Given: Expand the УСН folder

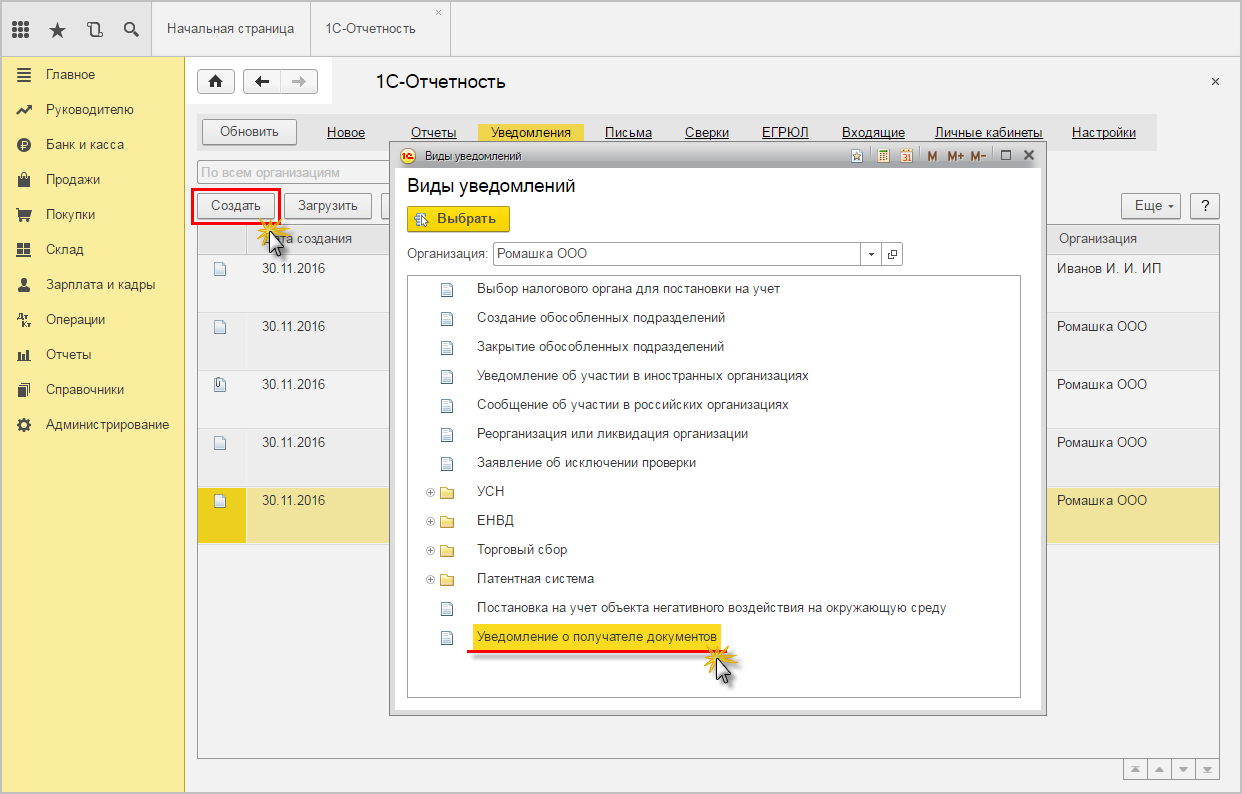Looking at the screenshot, I should point(430,492).
